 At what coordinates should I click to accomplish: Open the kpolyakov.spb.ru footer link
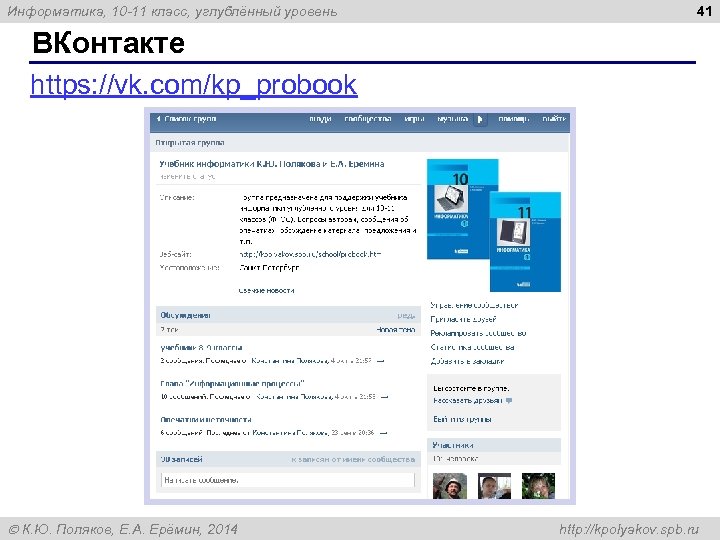pyautogui.click(x=629, y=529)
